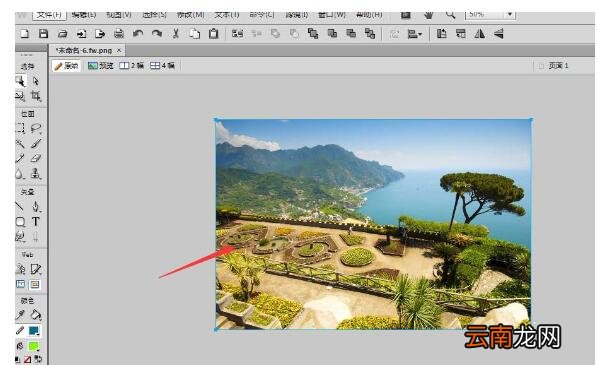The image size is (598, 365).
Task: Open the 文本(T) menu
Action: pos(227,14)
